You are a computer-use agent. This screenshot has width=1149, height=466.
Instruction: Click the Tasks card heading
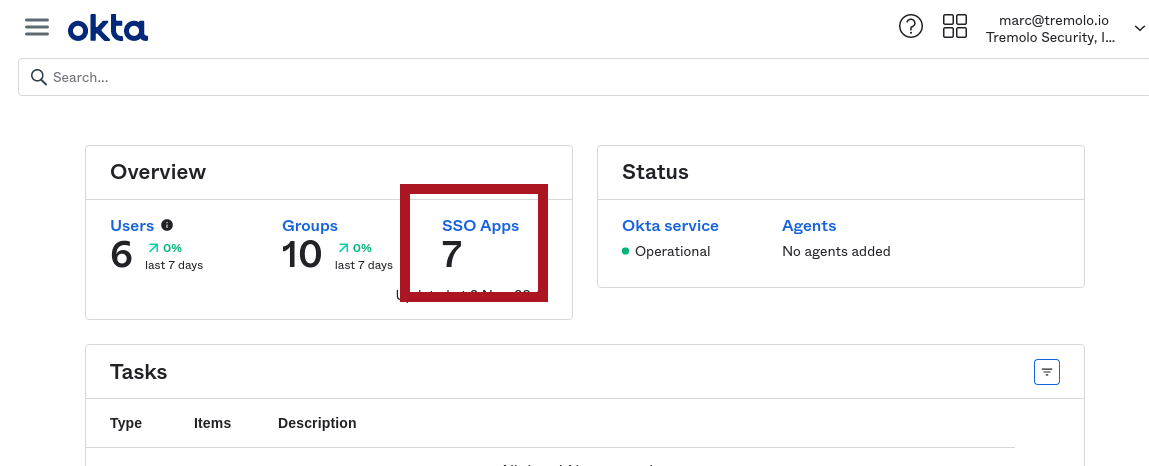tap(138, 372)
